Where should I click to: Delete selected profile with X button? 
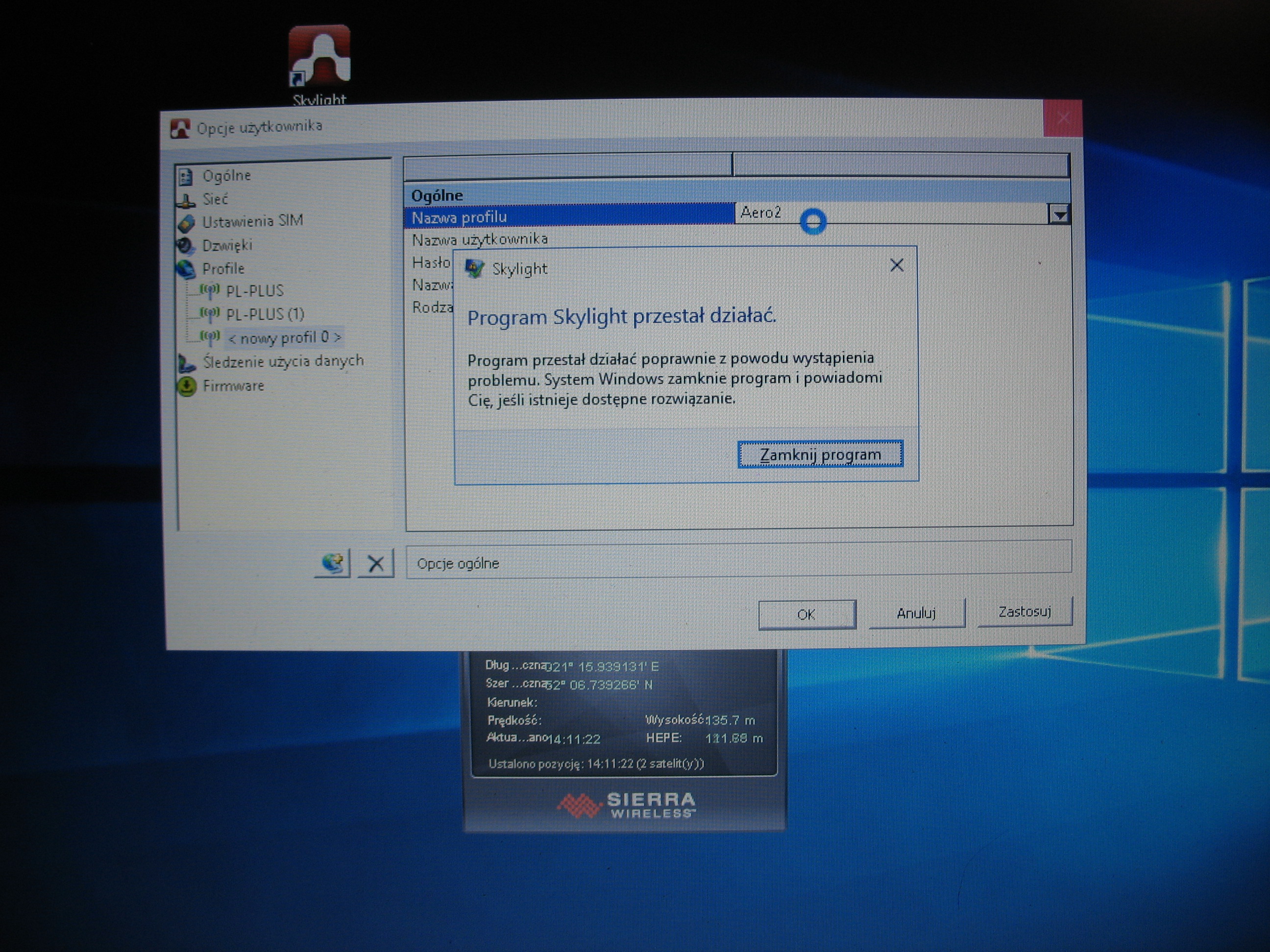coord(376,563)
